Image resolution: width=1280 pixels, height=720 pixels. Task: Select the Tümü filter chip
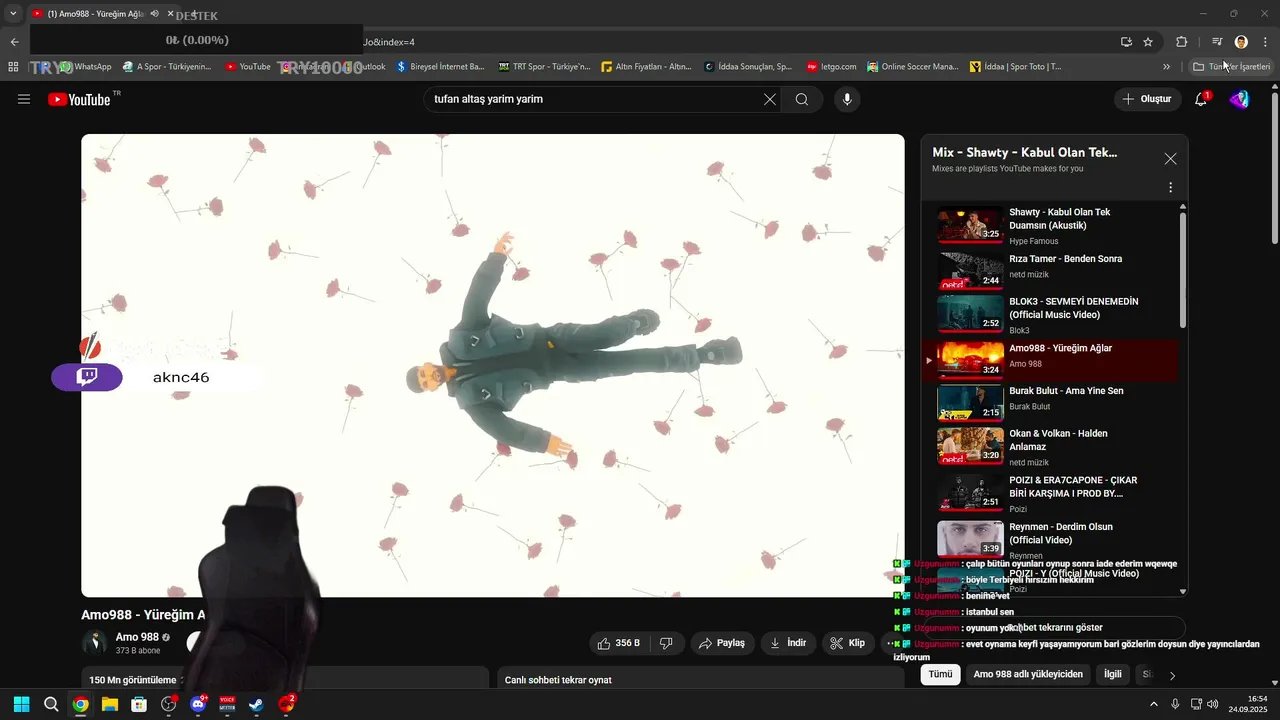[x=940, y=674]
